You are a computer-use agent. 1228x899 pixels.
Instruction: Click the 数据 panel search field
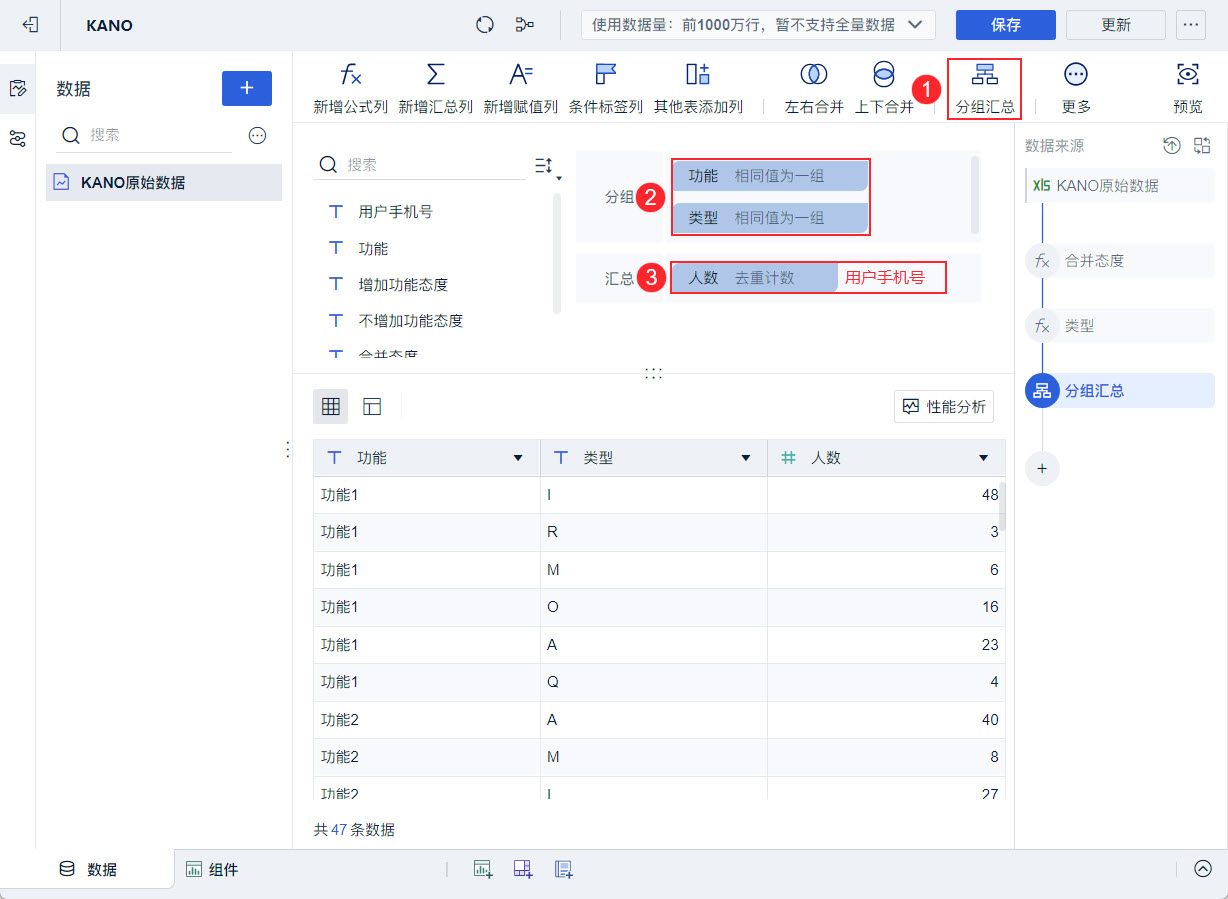145,135
